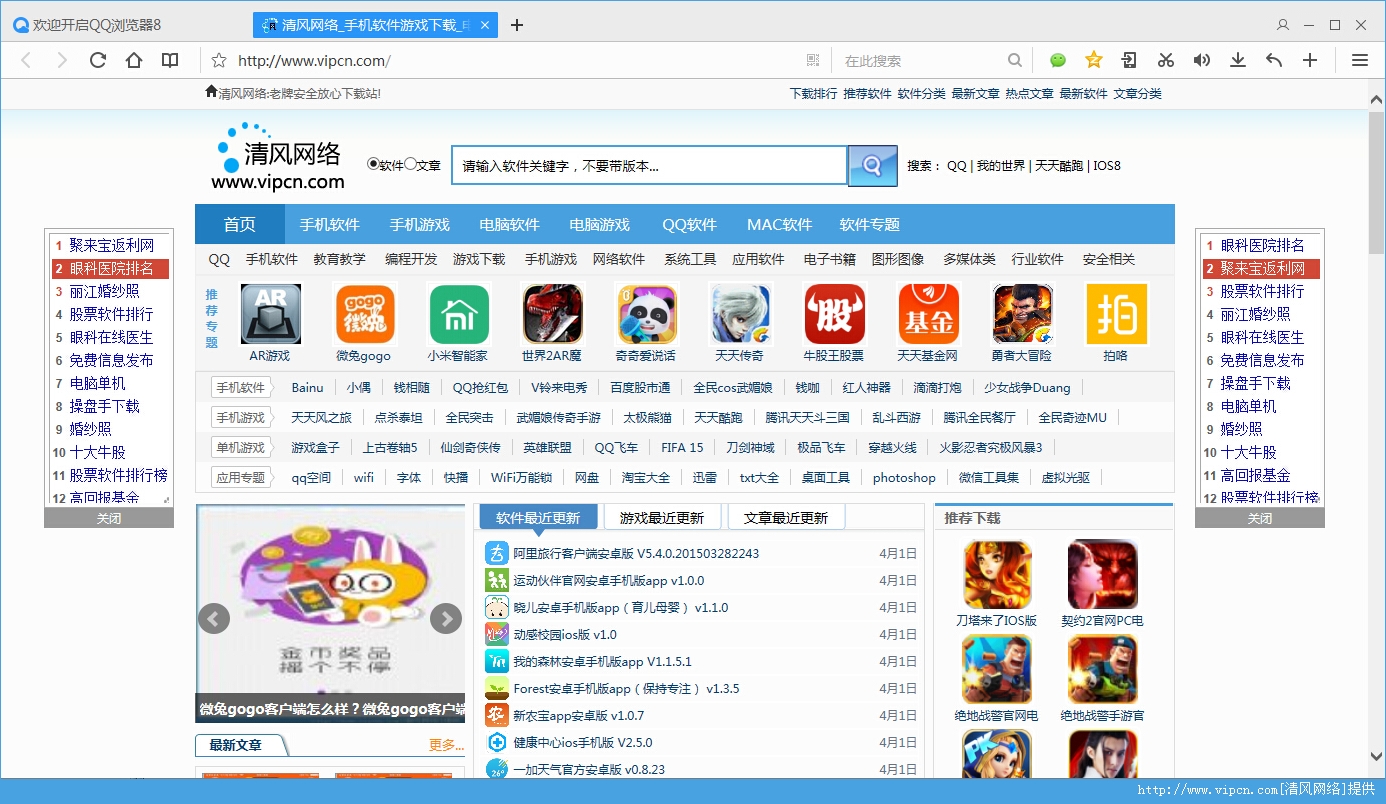Open the 世界2AR魔 app icon

pyautogui.click(x=552, y=314)
